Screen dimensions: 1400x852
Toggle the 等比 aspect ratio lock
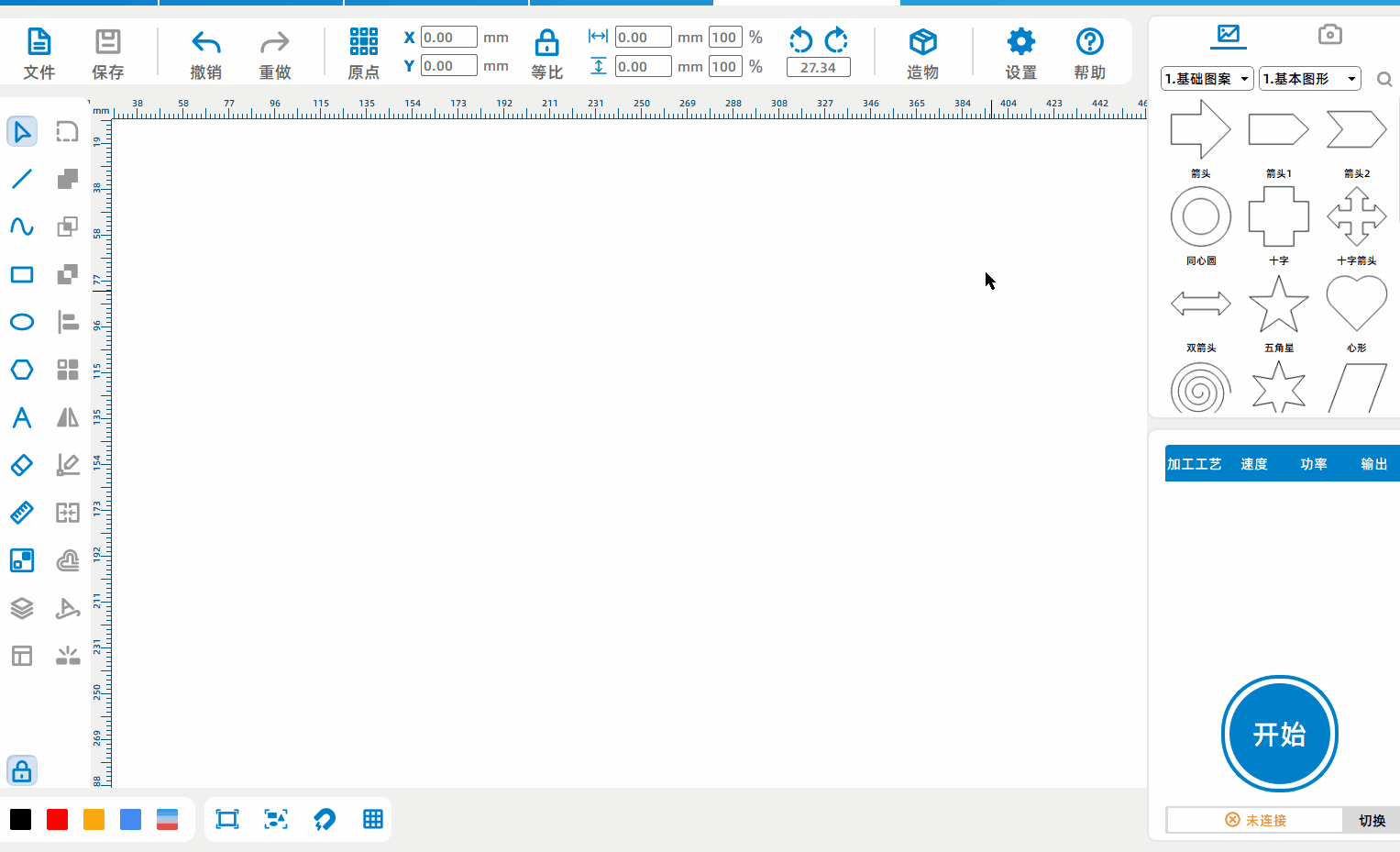pyautogui.click(x=546, y=42)
